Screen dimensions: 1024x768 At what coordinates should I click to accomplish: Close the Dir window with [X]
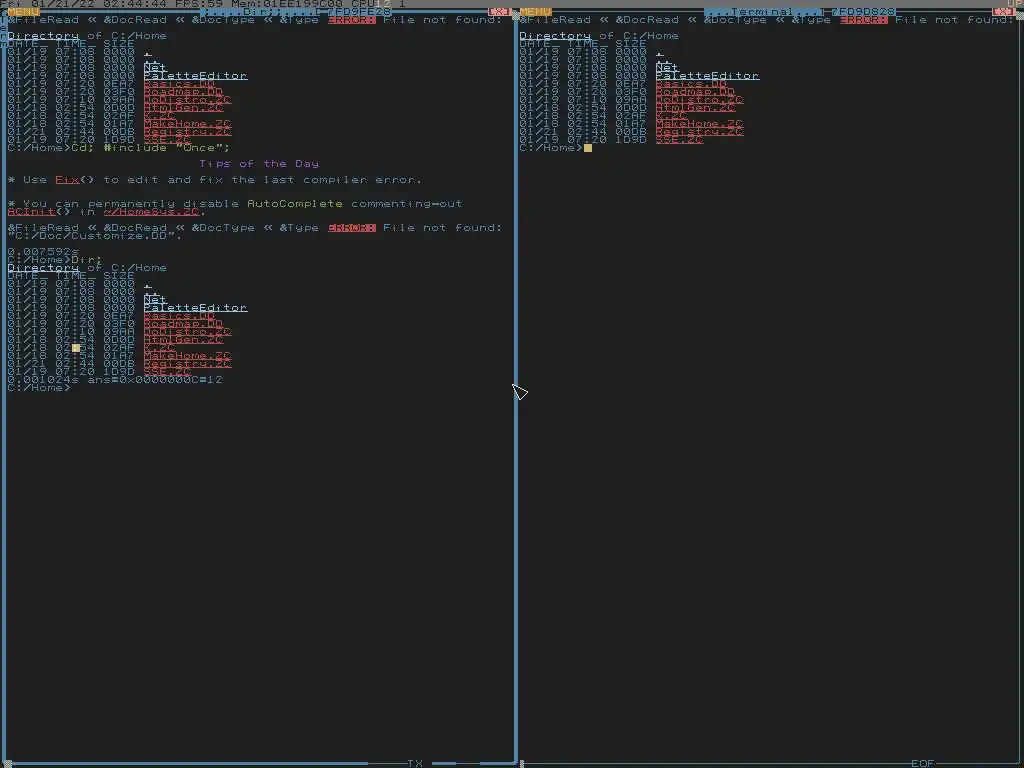coord(500,12)
